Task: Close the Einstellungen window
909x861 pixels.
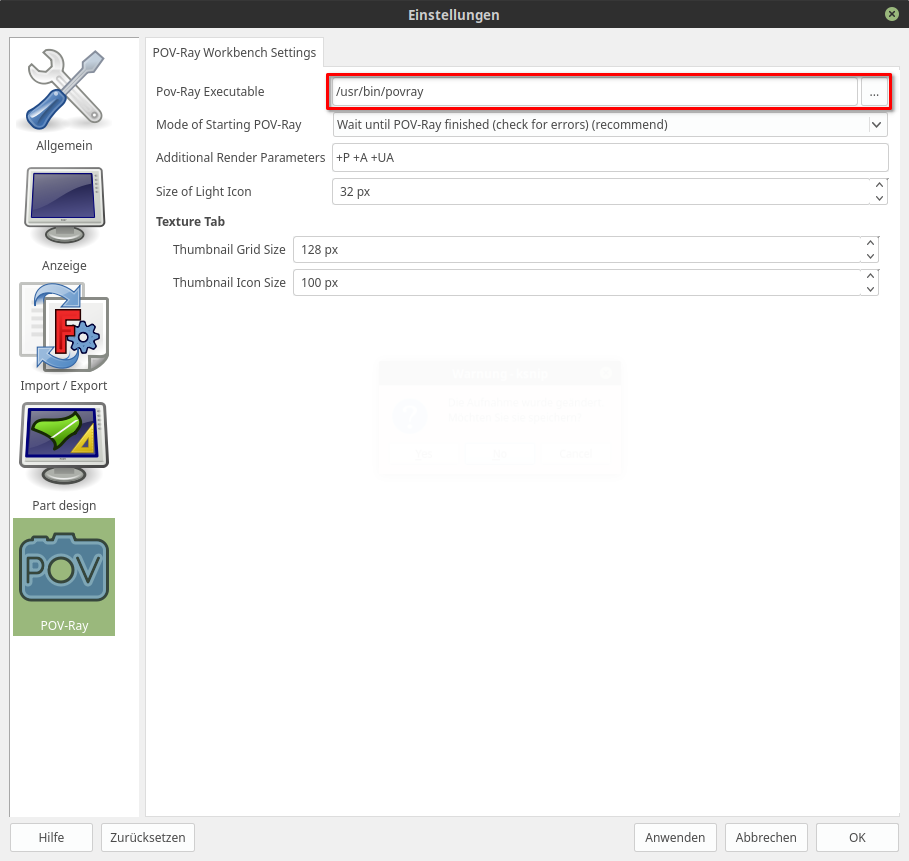Action: [892, 14]
